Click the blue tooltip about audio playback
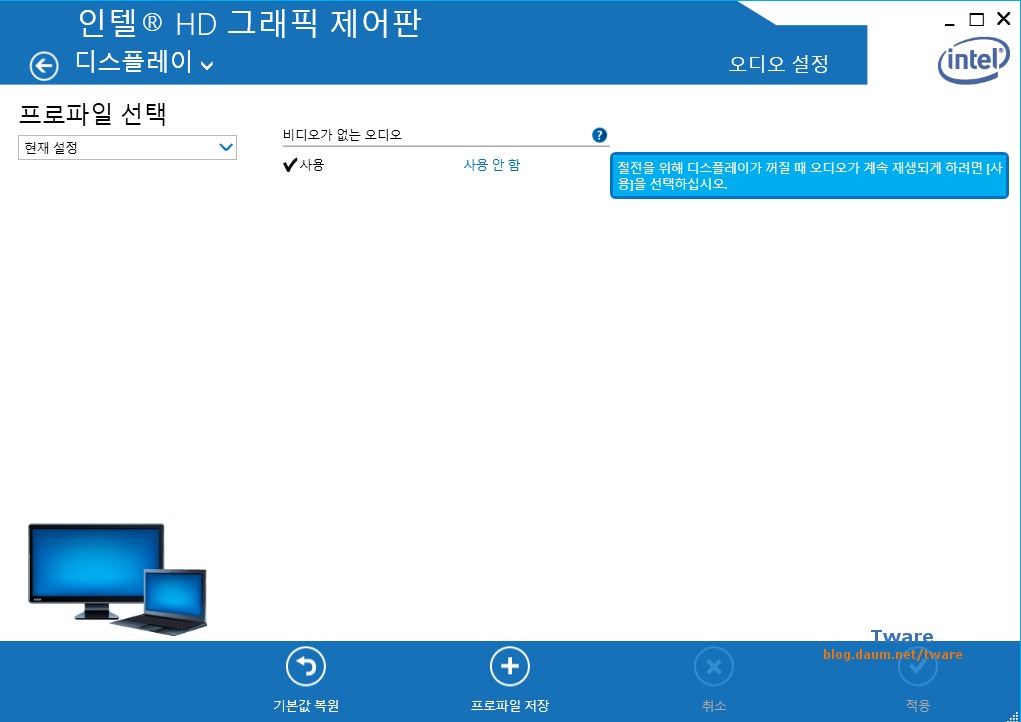Viewport: 1021px width, 722px height. tap(809, 176)
